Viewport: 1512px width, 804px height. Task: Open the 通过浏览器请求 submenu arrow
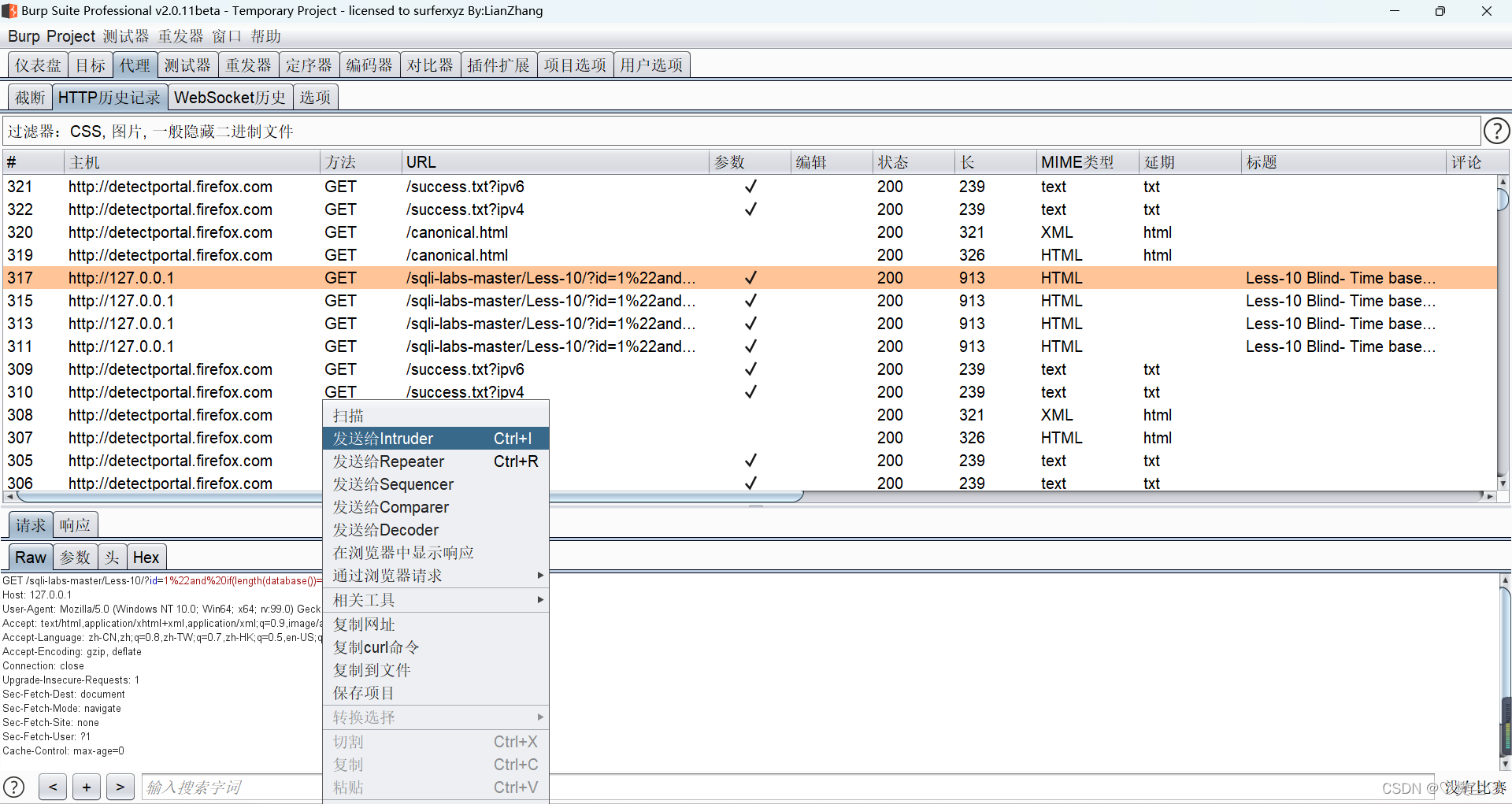point(540,576)
